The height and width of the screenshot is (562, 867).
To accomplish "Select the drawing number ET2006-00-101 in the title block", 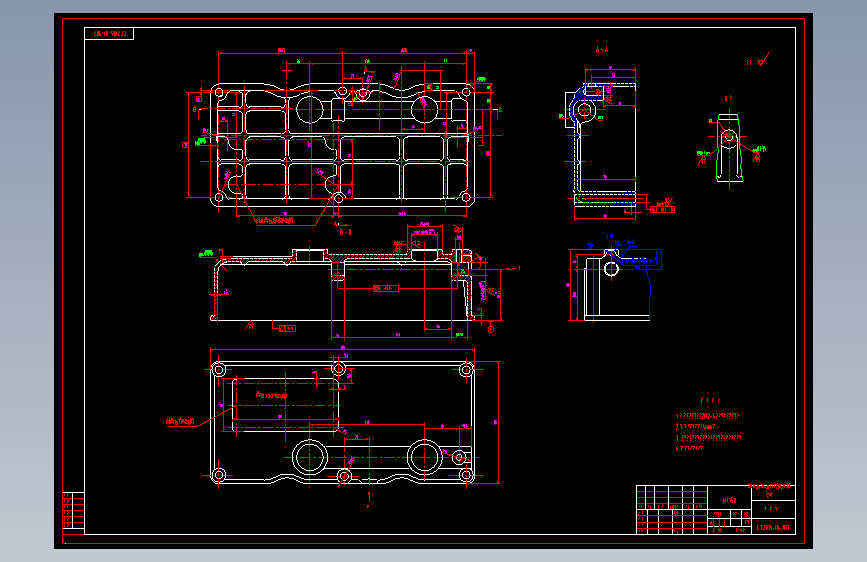I will [773, 528].
